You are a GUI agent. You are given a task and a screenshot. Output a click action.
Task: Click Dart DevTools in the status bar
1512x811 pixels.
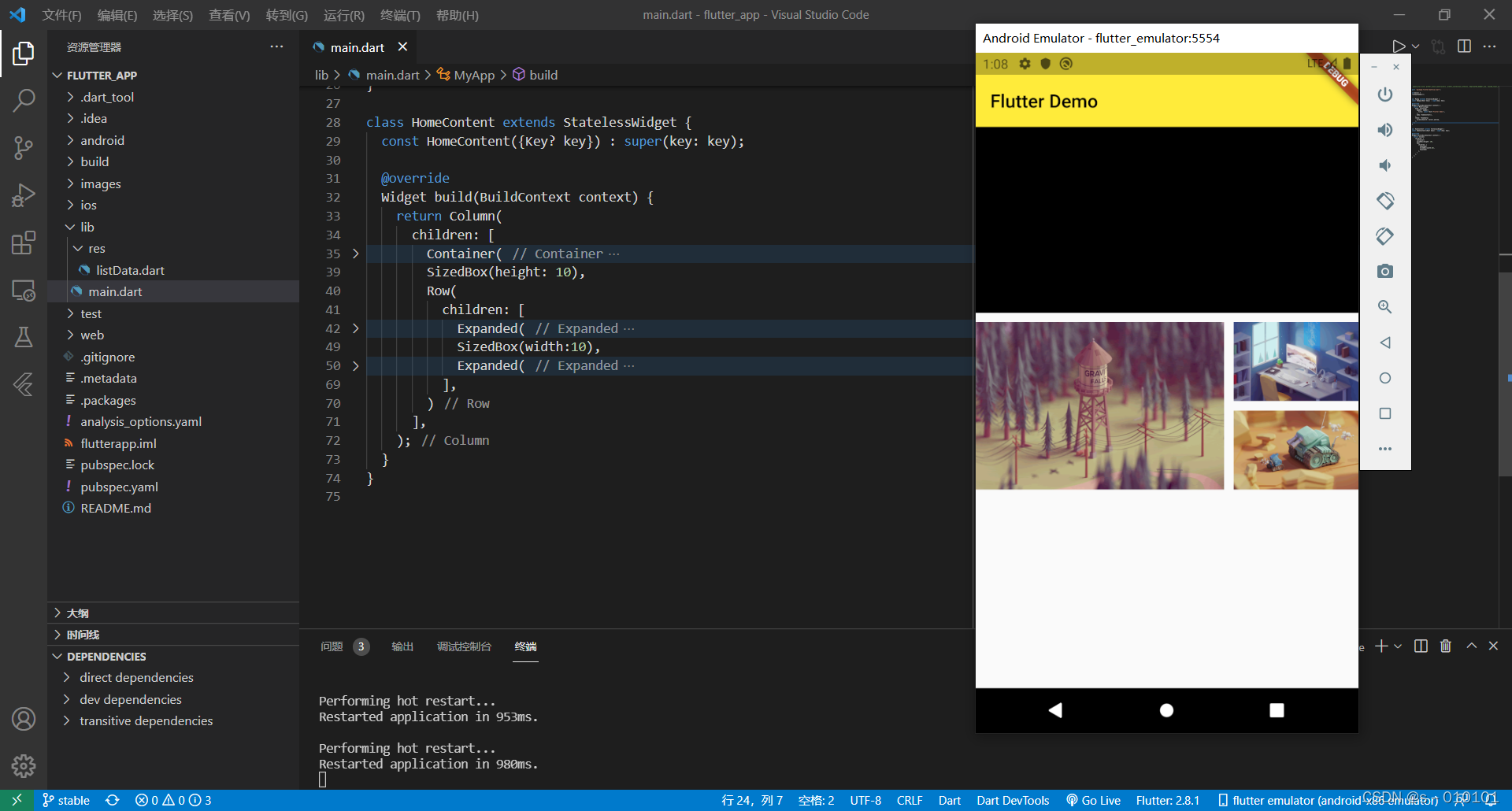(1013, 800)
